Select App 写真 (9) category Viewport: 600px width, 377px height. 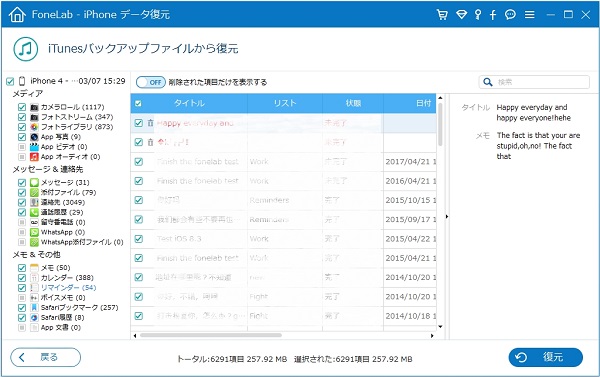pos(61,137)
